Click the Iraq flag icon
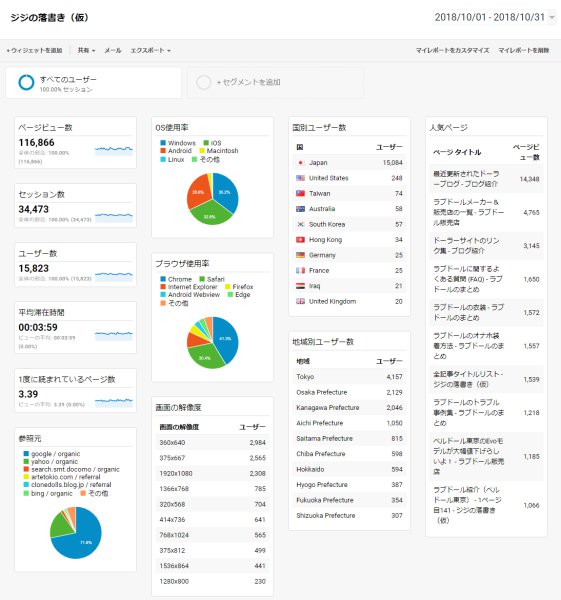 point(300,286)
